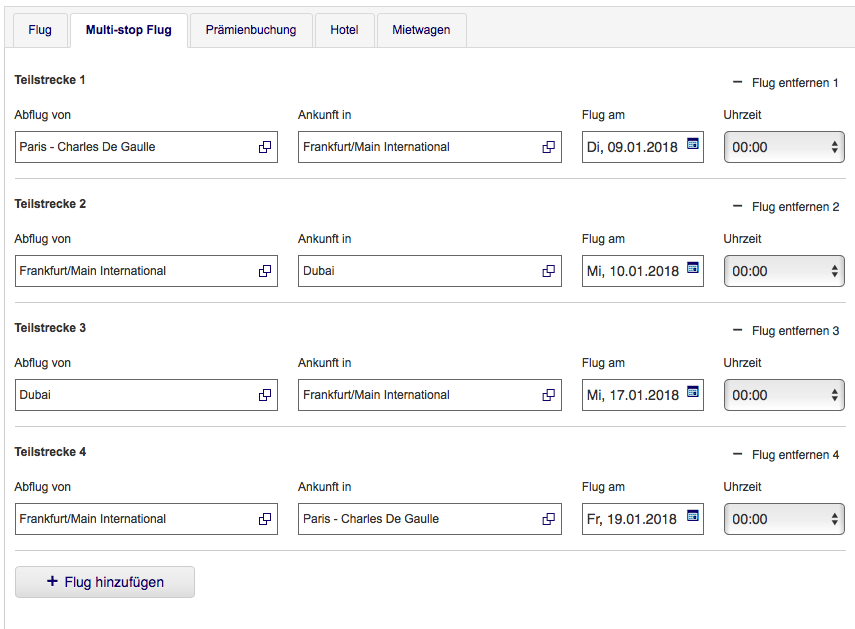
Task: Open airport picker icon for Teilstrecke 1 arrival
Action: click(x=548, y=147)
